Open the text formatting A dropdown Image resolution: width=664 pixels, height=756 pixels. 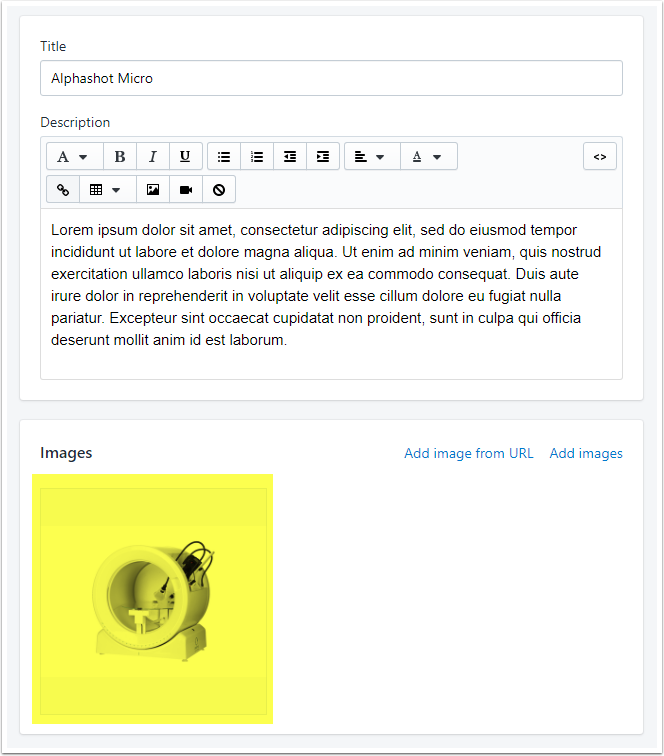point(75,156)
